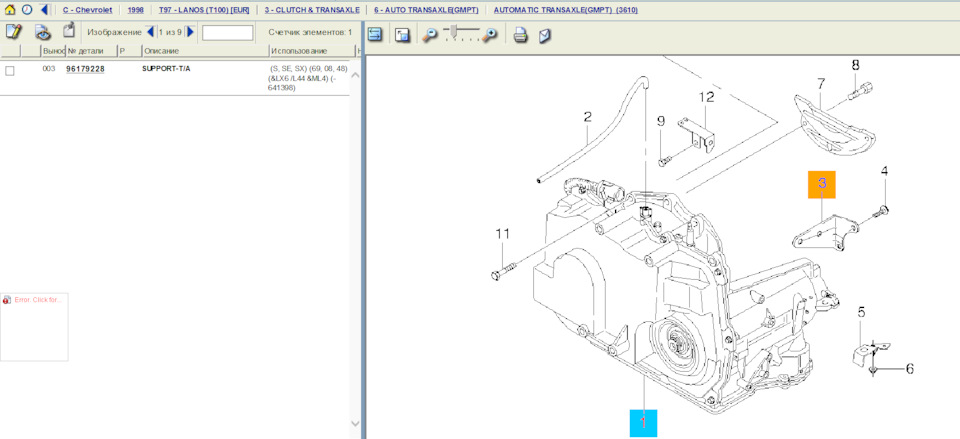Select callout 5 in diagram
Viewport: 960px width, 439px height.
click(x=861, y=312)
